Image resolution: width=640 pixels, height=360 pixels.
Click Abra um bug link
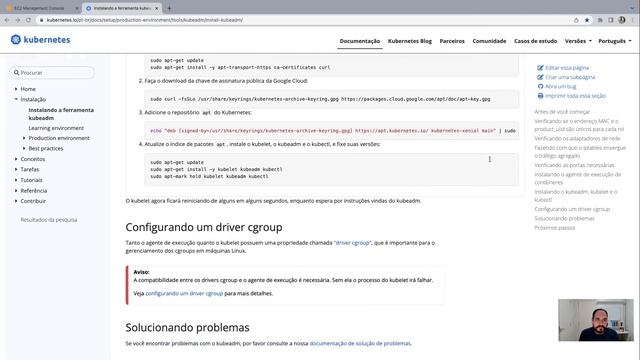pyautogui.click(x=560, y=87)
